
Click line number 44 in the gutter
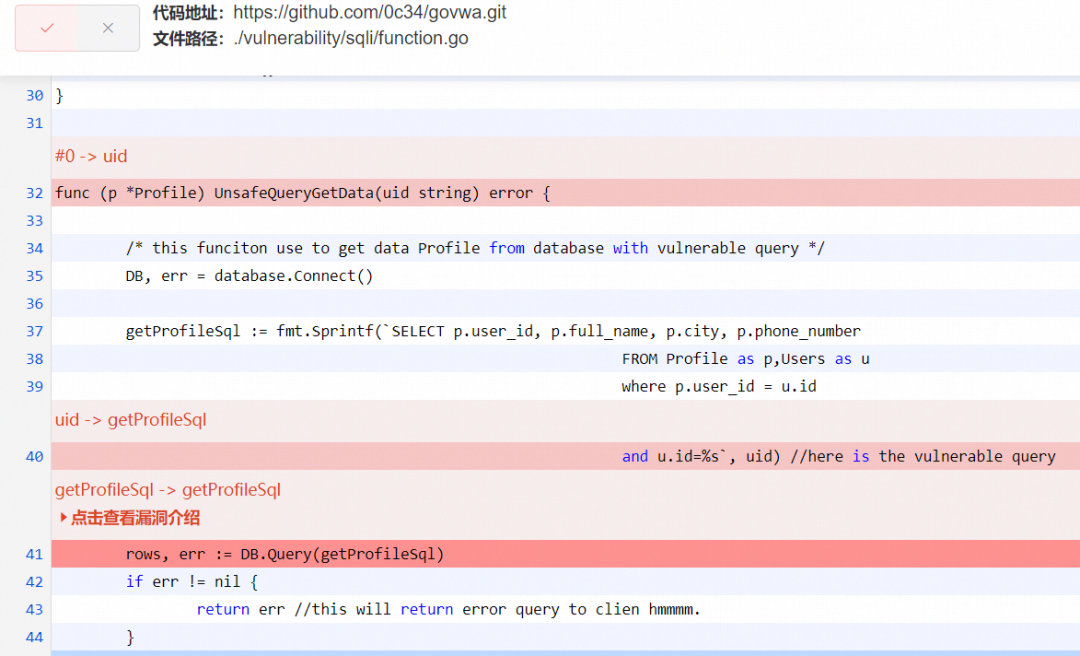(34, 637)
